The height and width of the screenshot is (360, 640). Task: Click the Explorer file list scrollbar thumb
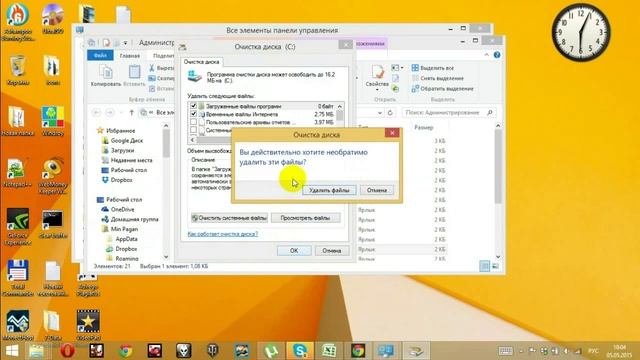click(498, 167)
